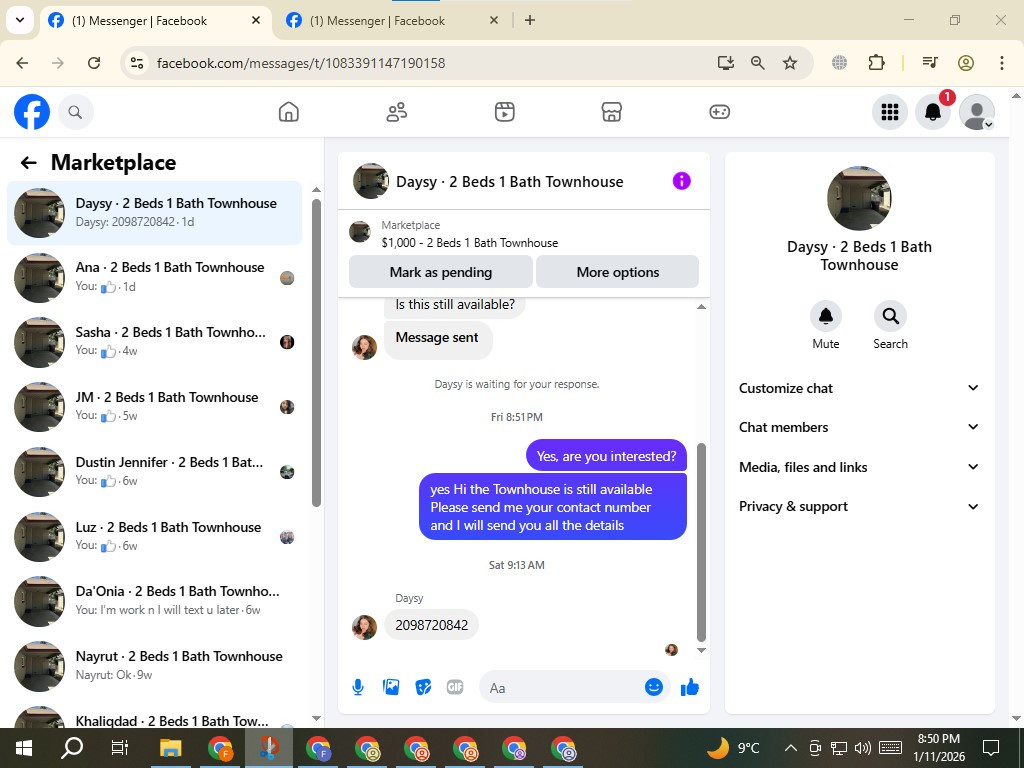Bookmark this page with star

pyautogui.click(x=790, y=63)
